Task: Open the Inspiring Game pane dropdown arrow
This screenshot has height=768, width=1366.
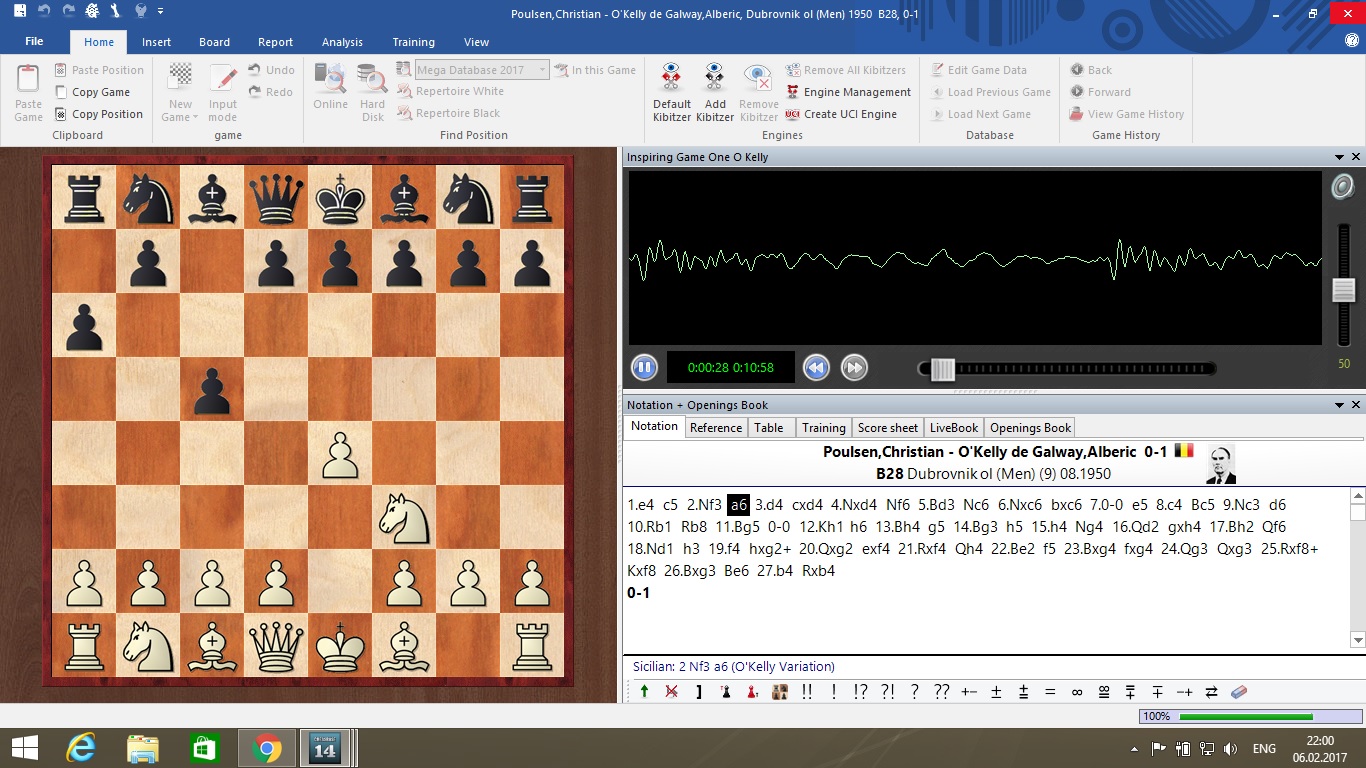Action: tap(1340, 157)
